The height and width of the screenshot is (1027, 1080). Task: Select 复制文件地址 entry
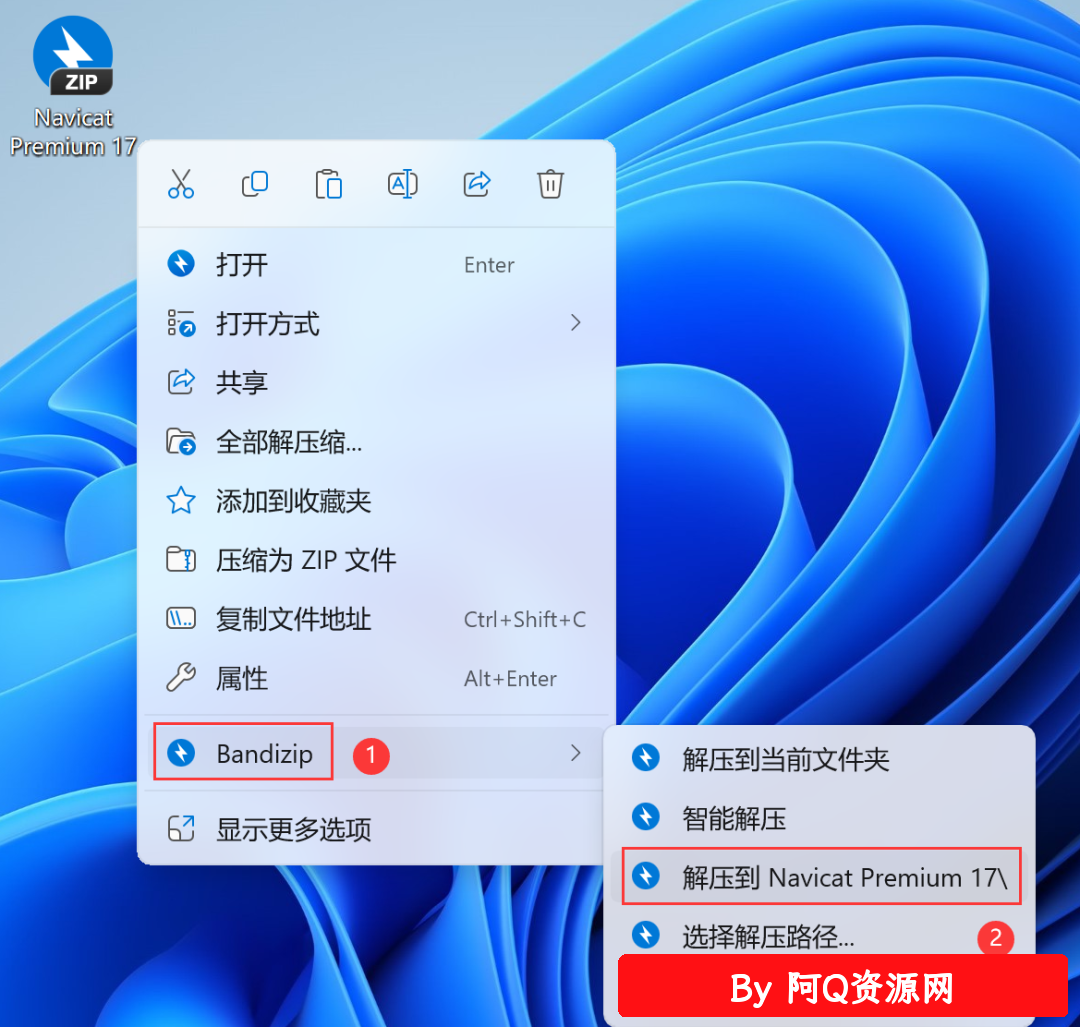pyautogui.click(x=376, y=619)
